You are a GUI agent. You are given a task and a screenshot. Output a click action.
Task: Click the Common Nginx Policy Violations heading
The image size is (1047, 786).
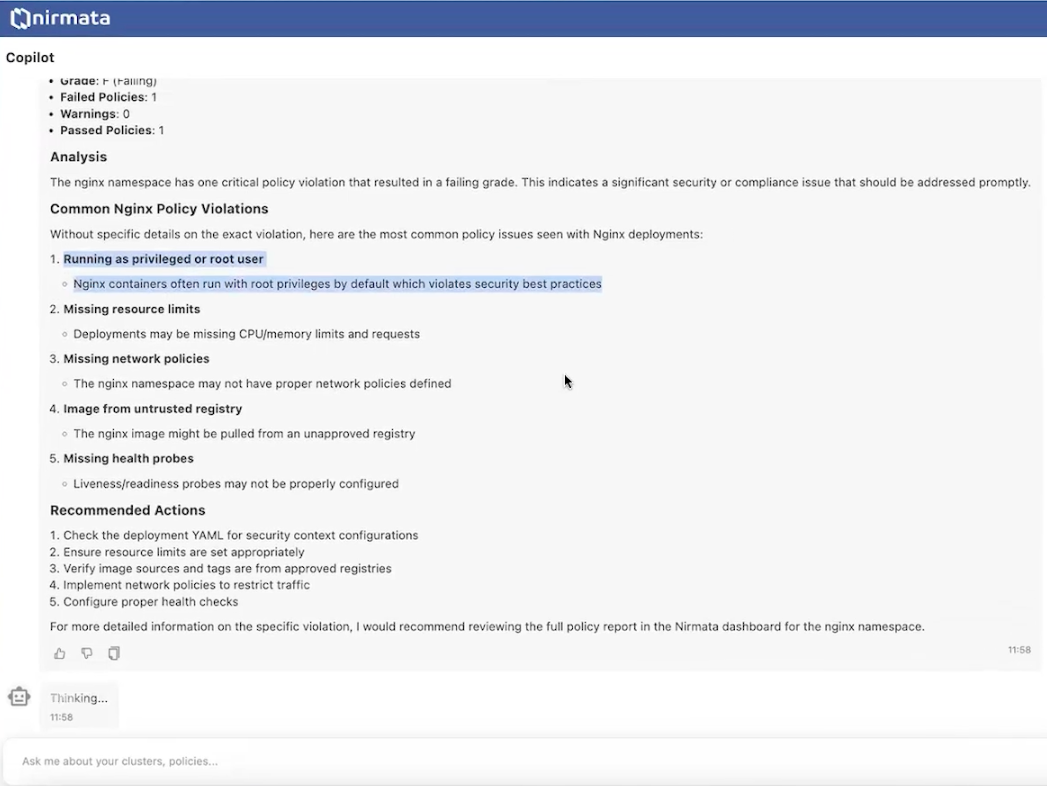pyautogui.click(x=159, y=208)
